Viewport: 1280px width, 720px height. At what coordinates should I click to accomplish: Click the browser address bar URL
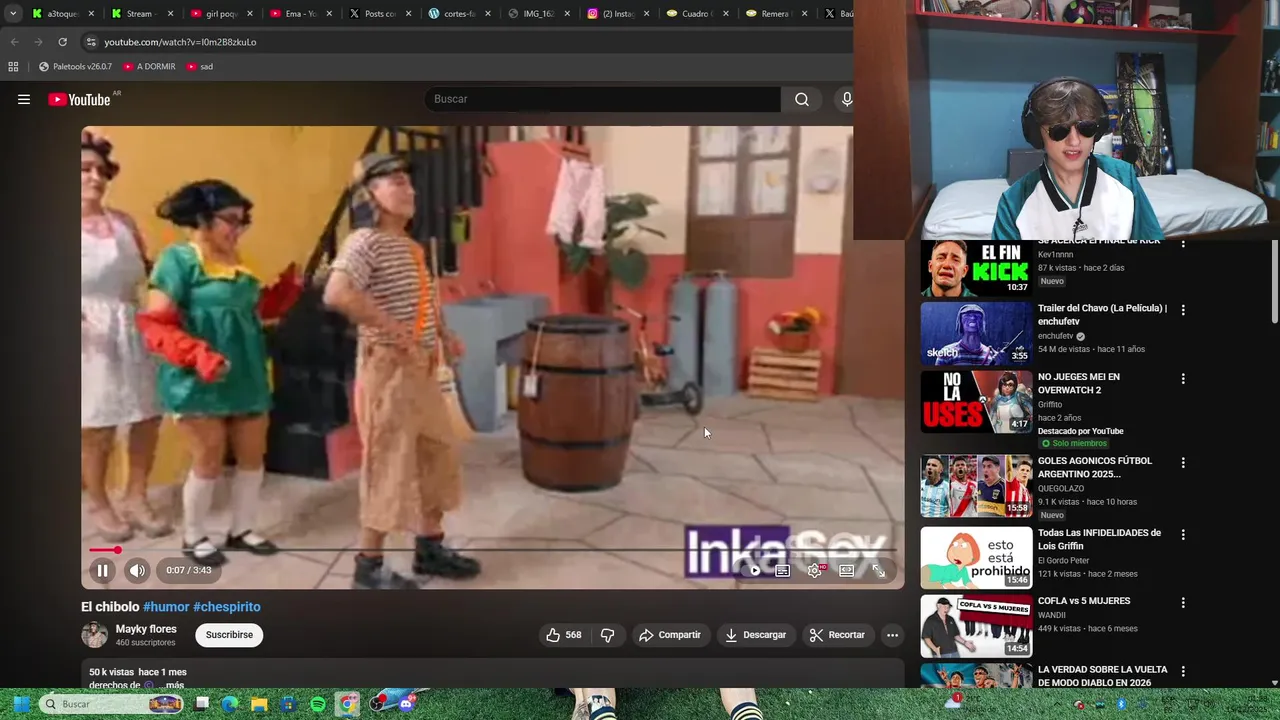(180, 42)
